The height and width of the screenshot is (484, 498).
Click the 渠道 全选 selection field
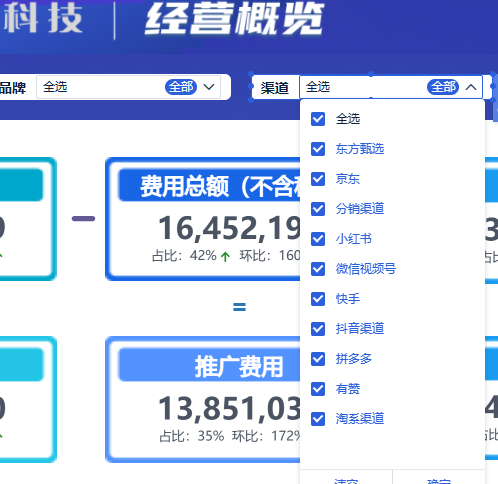391,87
